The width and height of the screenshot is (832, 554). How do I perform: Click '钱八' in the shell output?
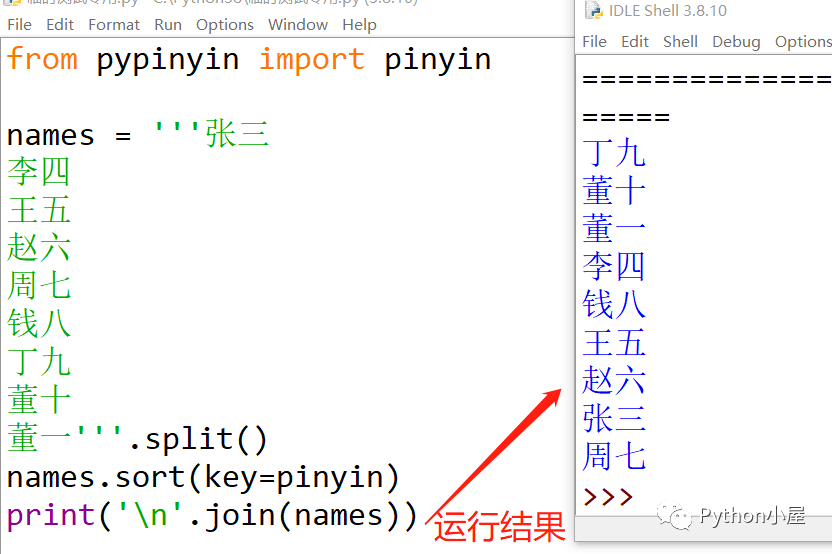(x=613, y=305)
